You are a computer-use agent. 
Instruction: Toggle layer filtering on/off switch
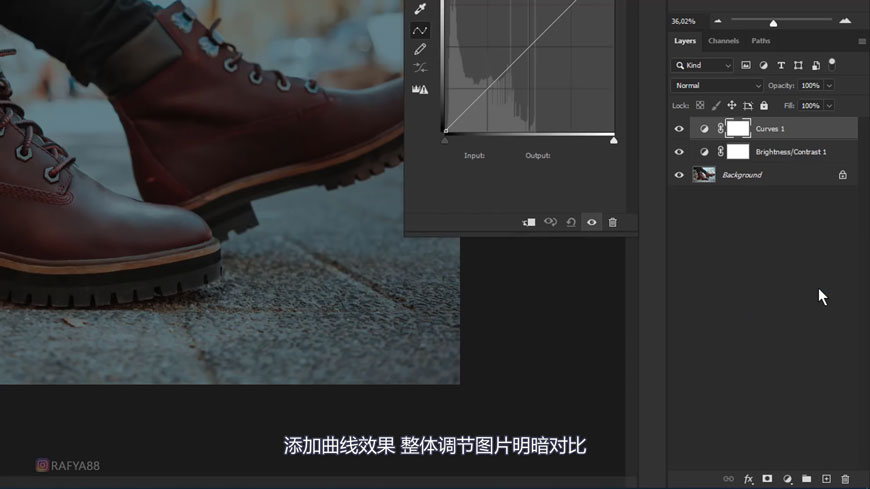[832, 64]
